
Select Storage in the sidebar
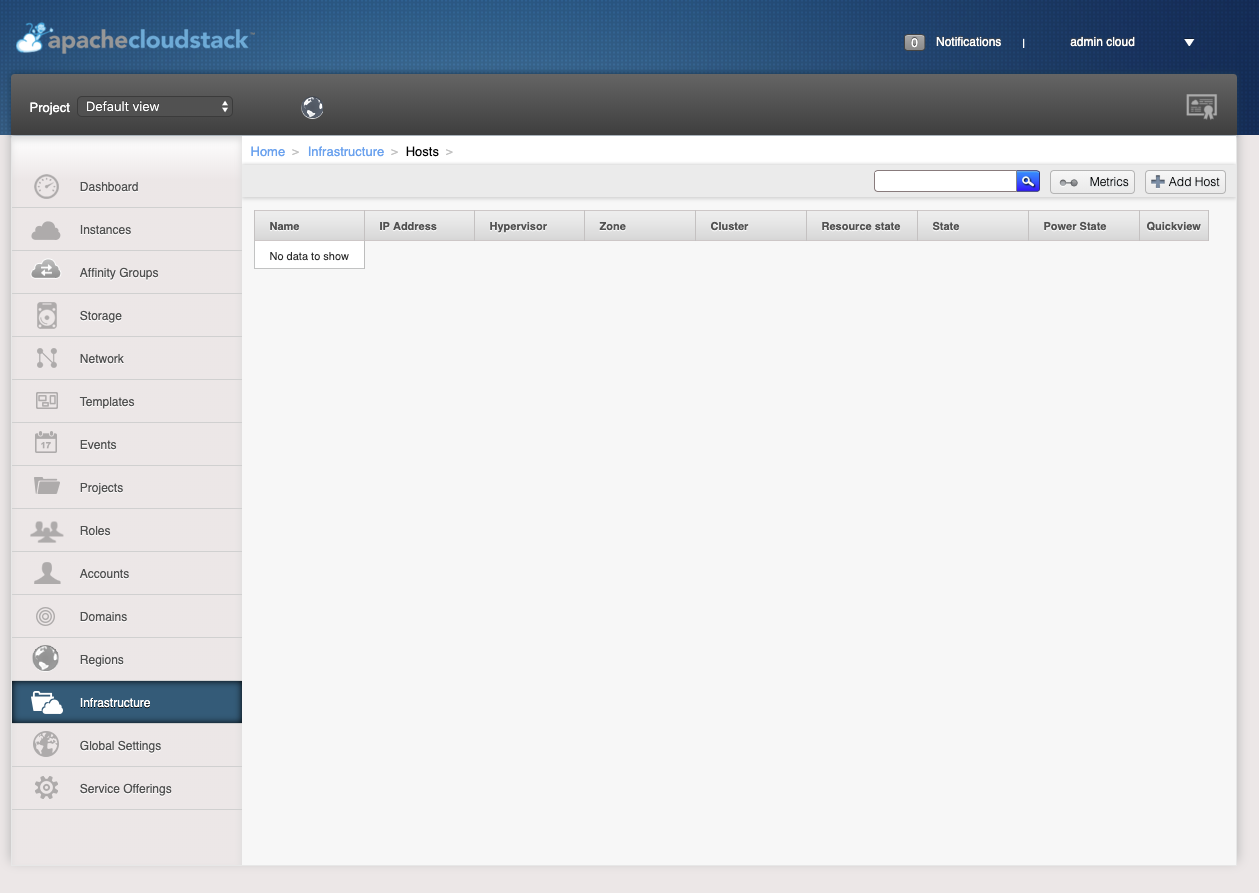tap(127, 316)
